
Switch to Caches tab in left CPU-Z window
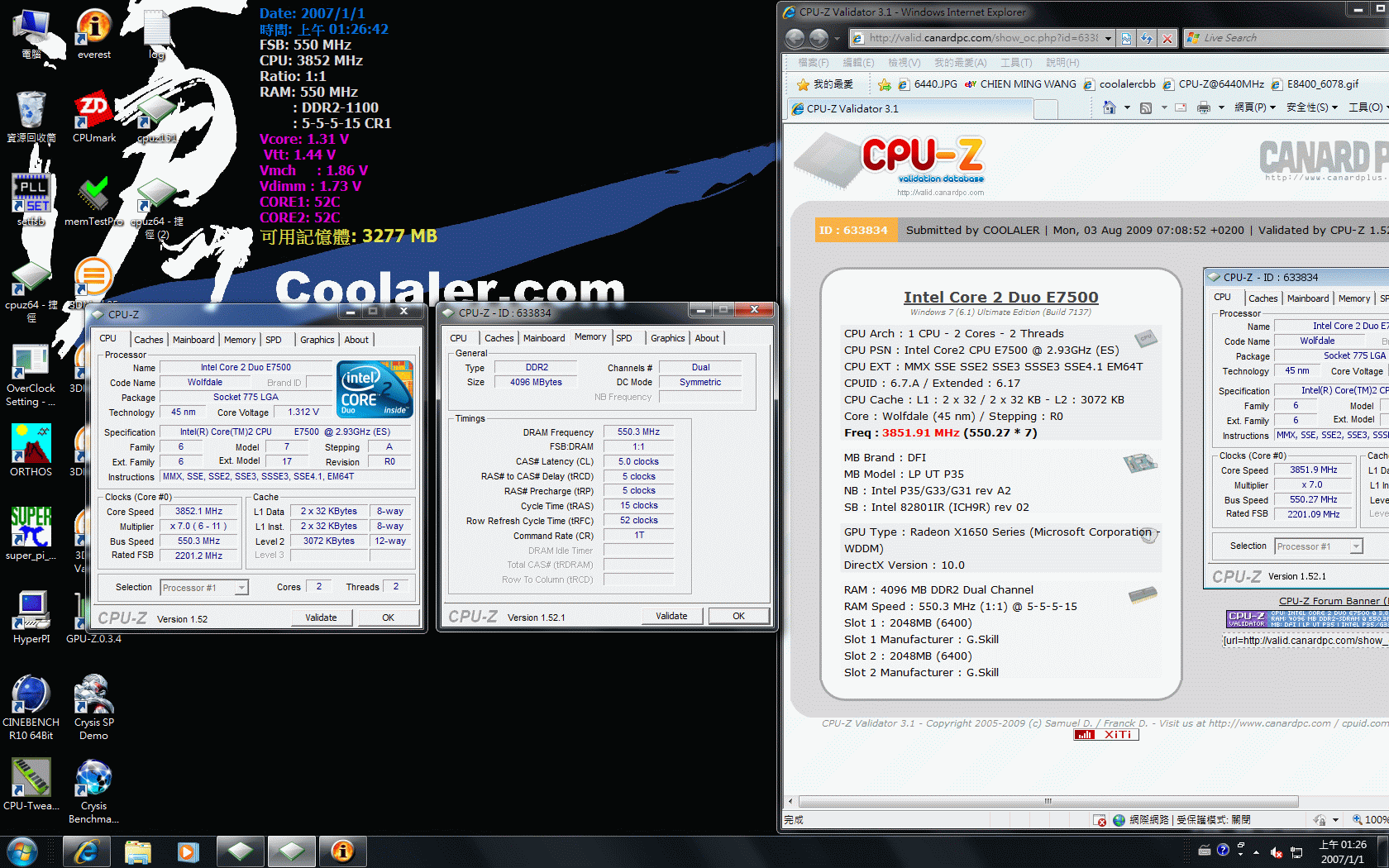click(149, 340)
